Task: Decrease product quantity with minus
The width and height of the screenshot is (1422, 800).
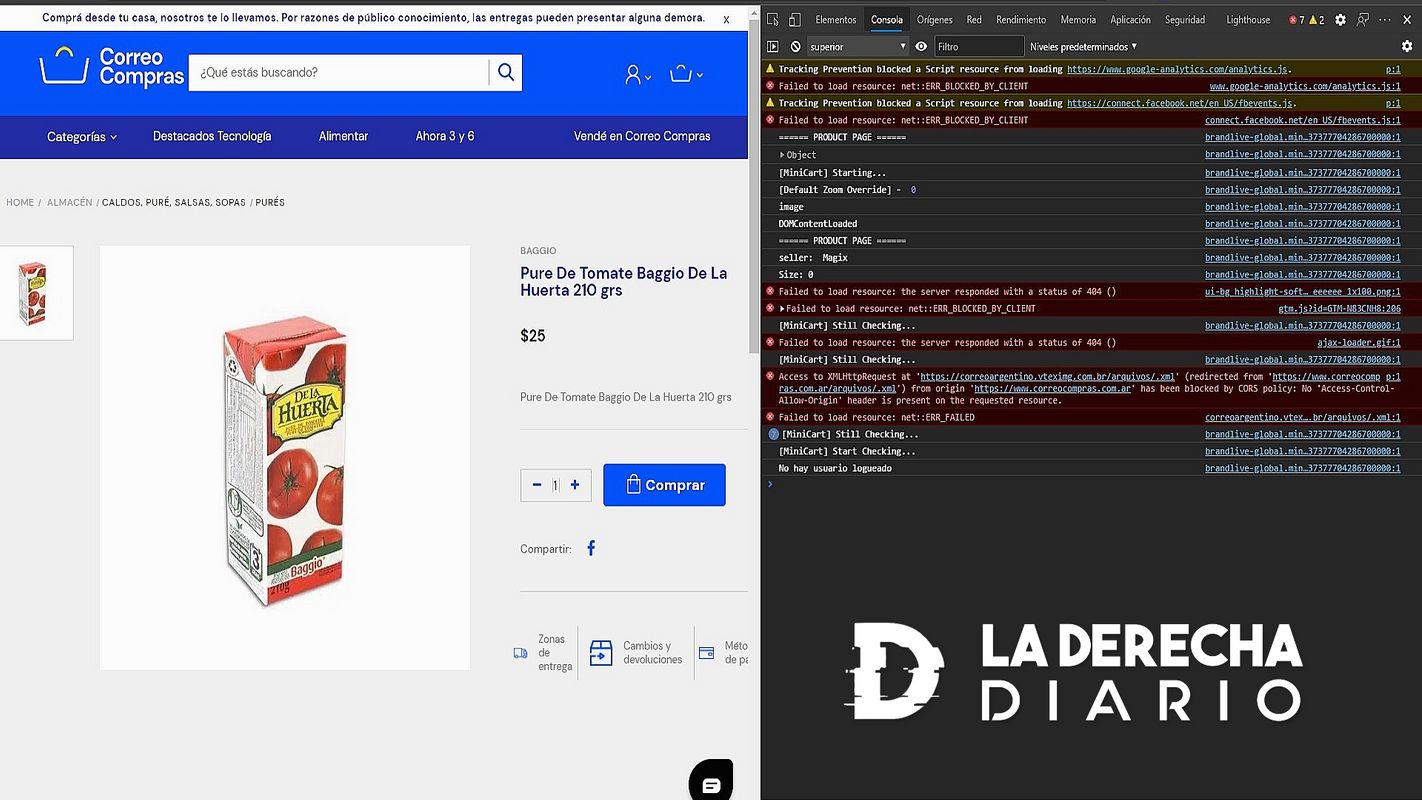Action: [x=537, y=485]
